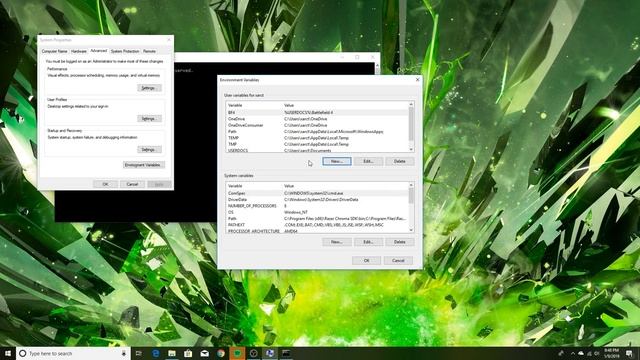640x360 pixels.
Task: Click the Environment Variables button
Action: [x=144, y=165]
